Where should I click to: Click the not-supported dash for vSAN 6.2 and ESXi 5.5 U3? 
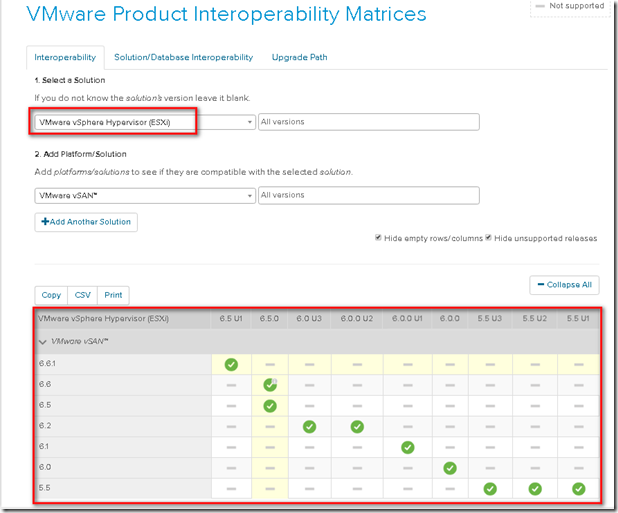(x=490, y=427)
